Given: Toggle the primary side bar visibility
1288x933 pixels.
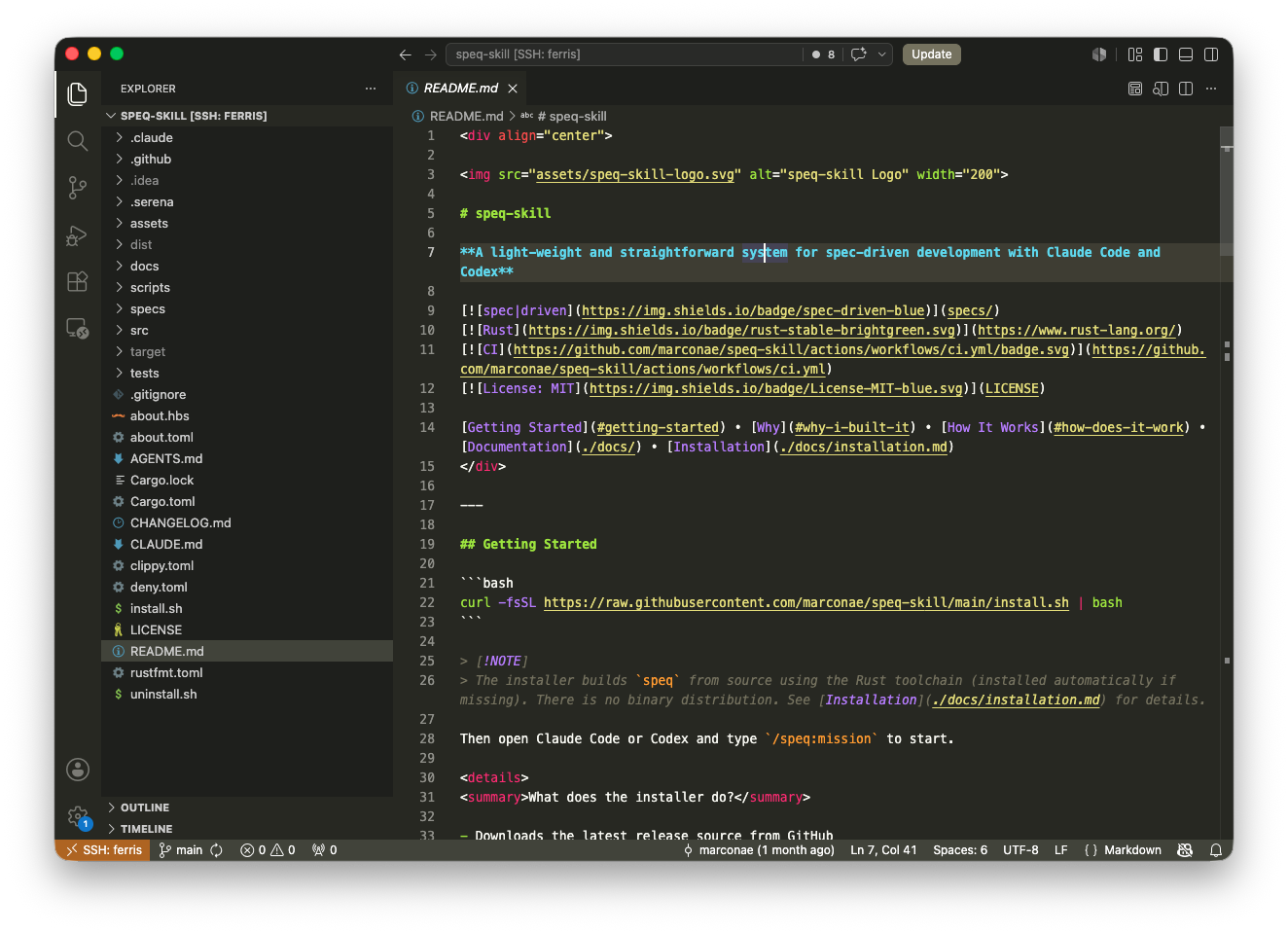Looking at the screenshot, I should click(x=1161, y=54).
